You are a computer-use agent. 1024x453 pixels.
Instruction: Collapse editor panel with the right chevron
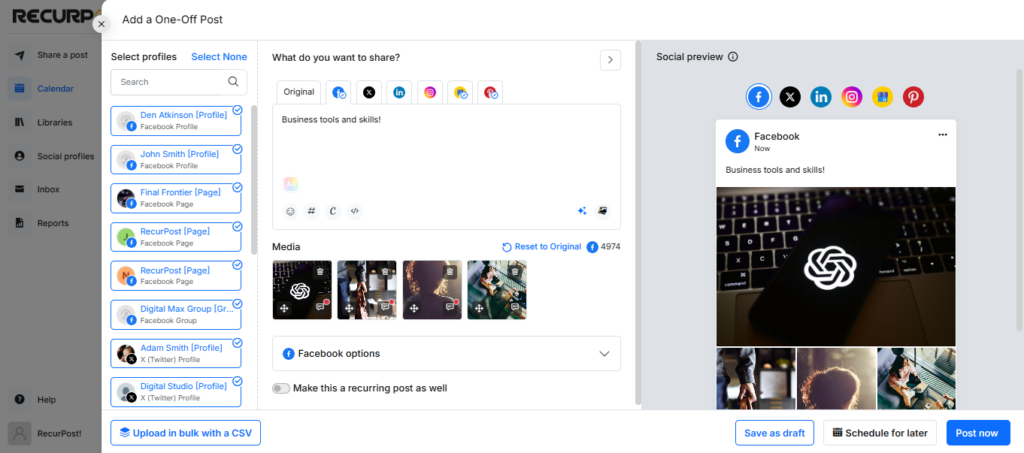coord(610,59)
